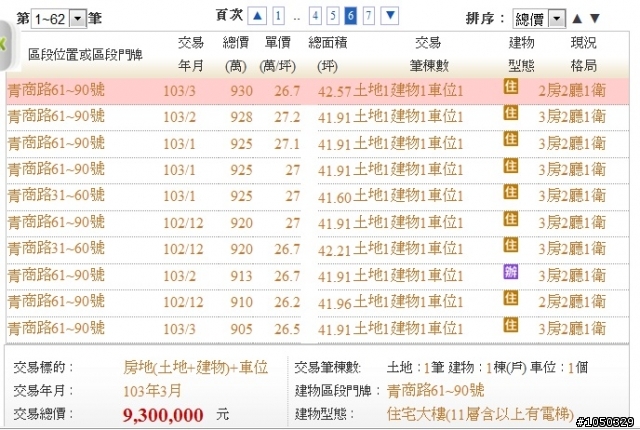
Task: Click residential icon in 103/1 27.1 row
Action: (511, 139)
